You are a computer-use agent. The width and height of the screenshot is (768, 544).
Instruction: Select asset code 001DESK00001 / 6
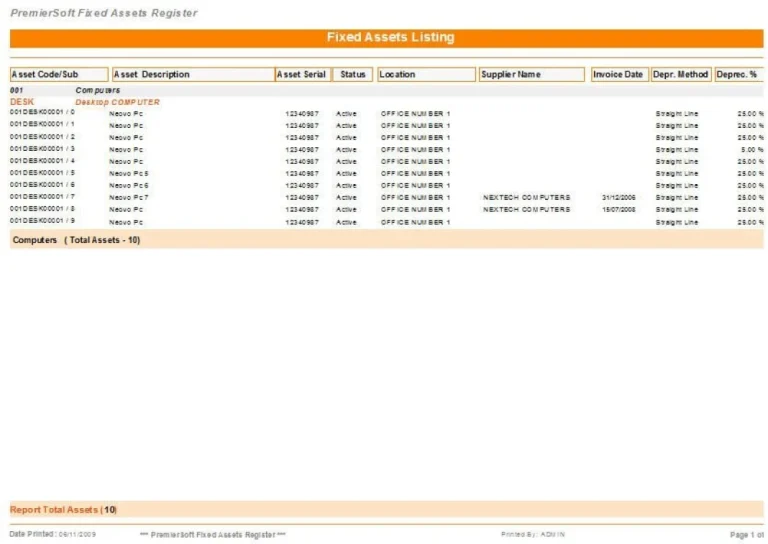click(x=42, y=184)
